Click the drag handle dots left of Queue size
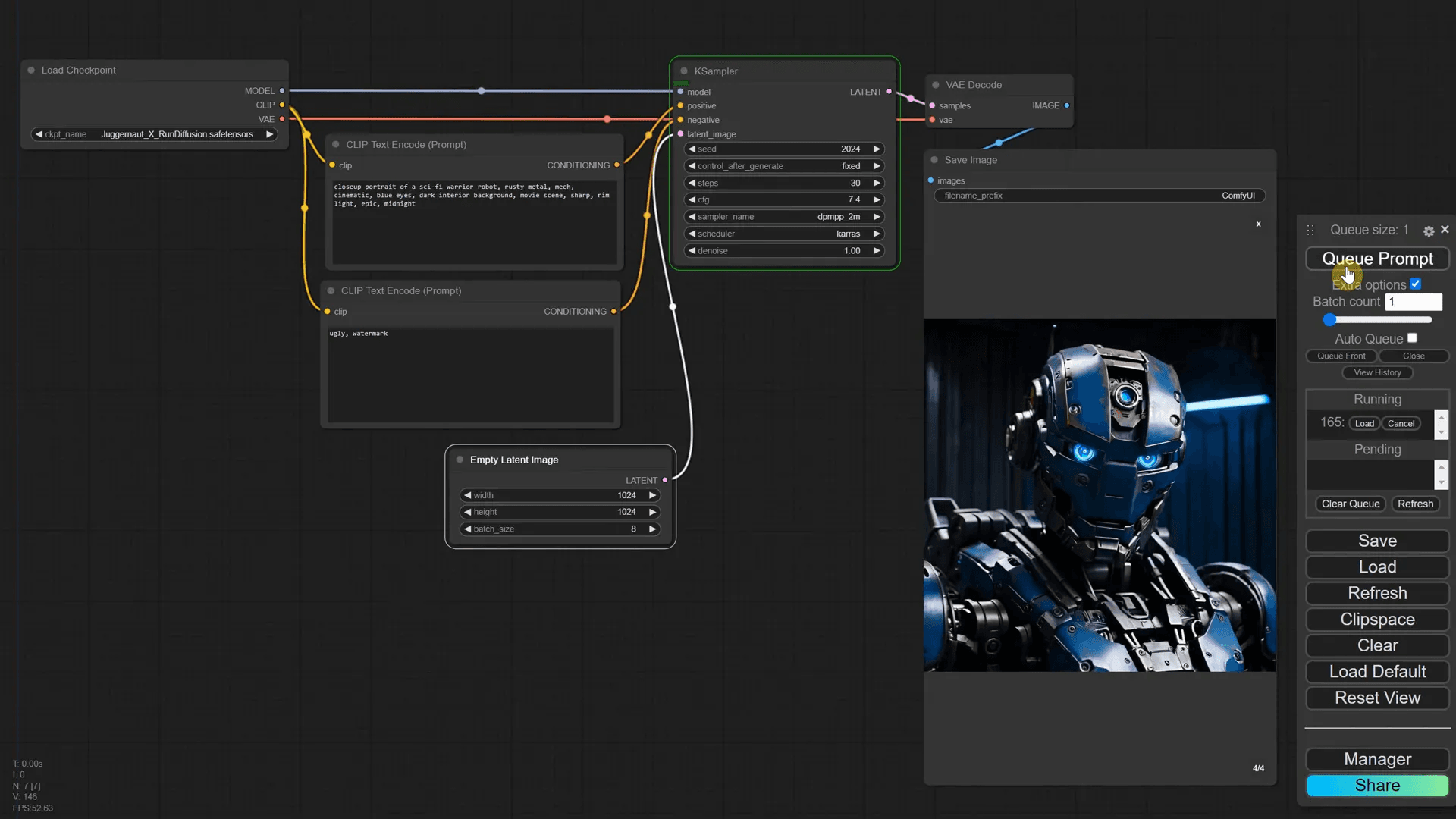Screen dimensions: 1456x819 [x=1310, y=231]
